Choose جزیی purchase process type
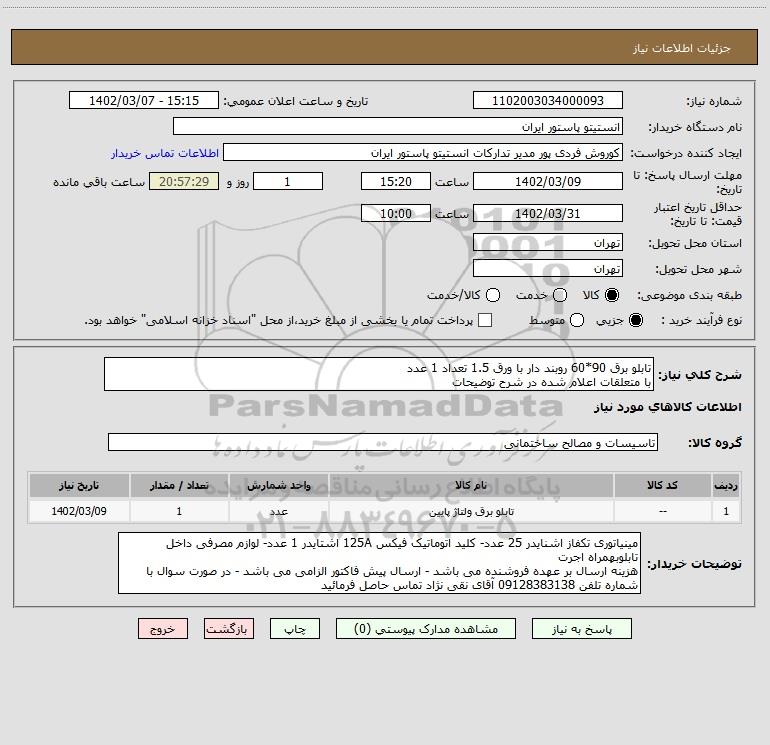This screenshot has height=745, width=770. click(x=635, y=320)
